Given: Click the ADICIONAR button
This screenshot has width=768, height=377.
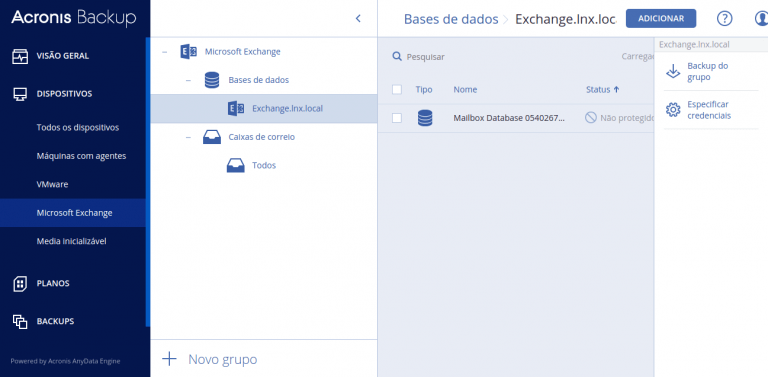Looking at the screenshot, I should (661, 19).
